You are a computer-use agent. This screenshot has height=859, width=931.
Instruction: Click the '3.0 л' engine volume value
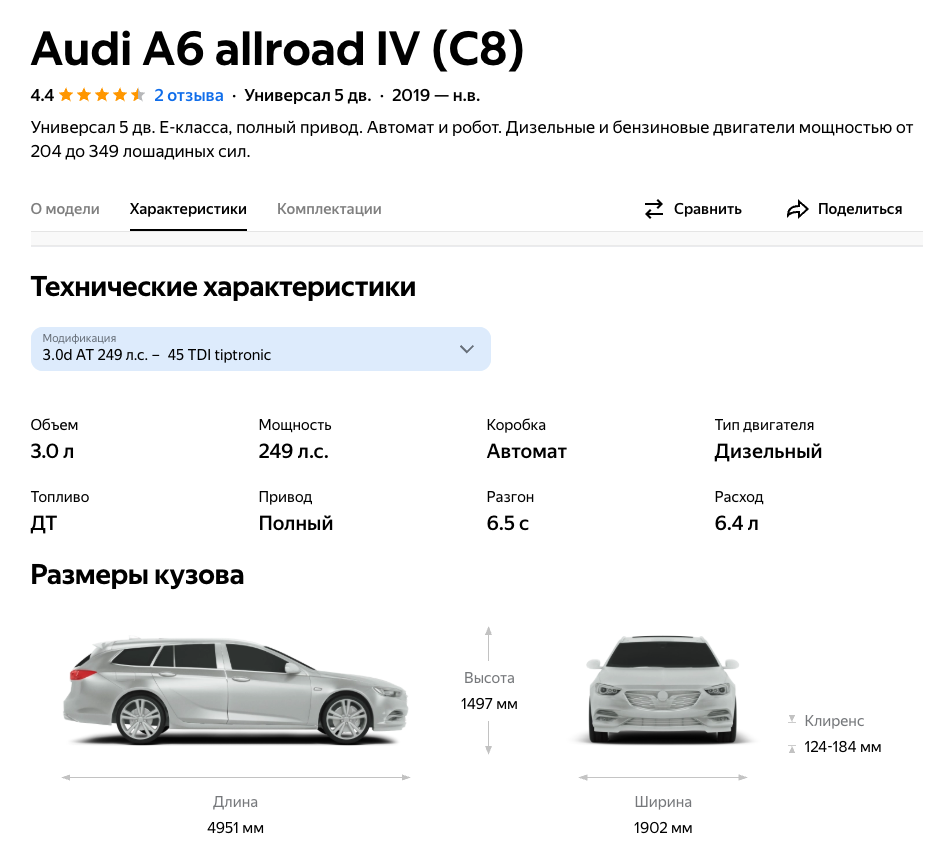click(52, 451)
